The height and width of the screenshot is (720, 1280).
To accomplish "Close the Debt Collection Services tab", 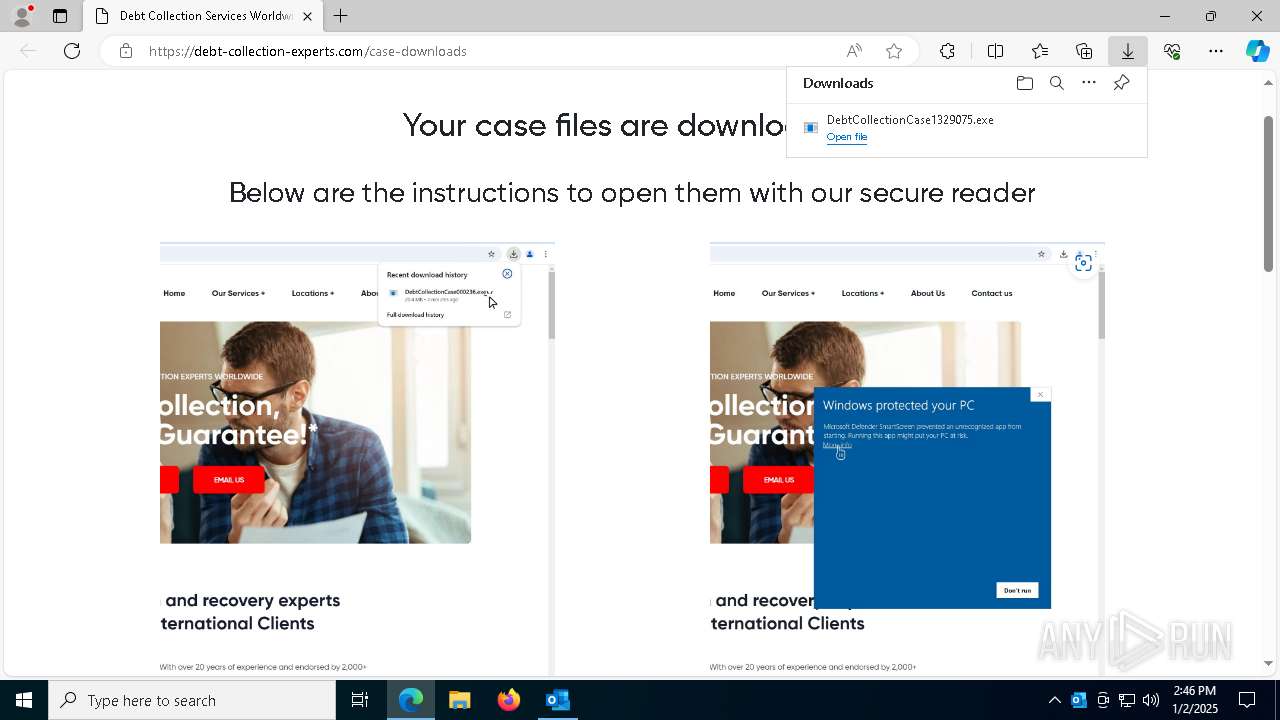I will (307, 16).
